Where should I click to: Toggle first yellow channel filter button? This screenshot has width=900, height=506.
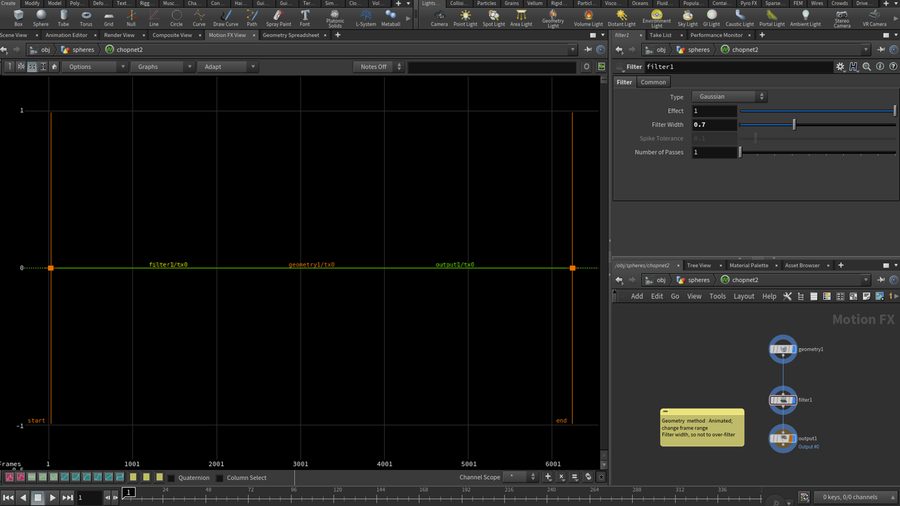pos(133,477)
